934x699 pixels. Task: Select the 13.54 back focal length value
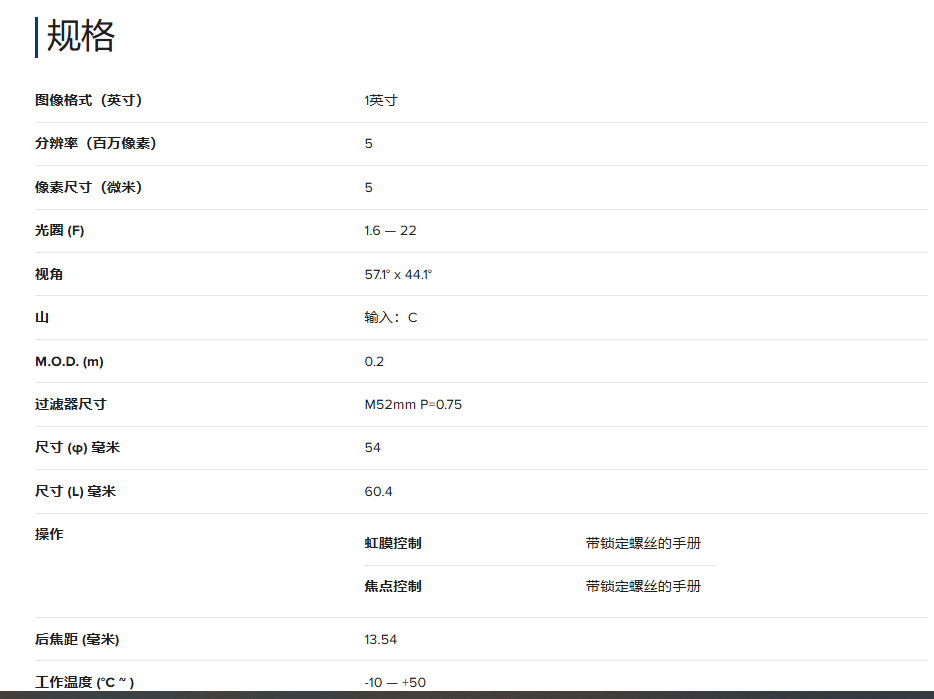(x=380, y=639)
